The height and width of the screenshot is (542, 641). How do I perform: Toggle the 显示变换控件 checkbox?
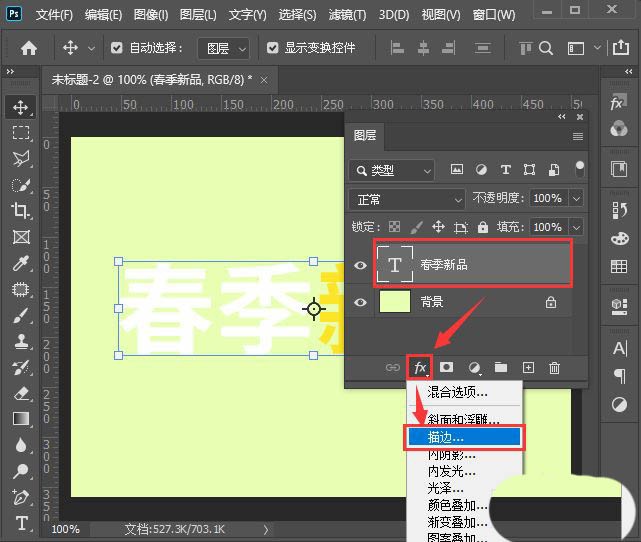(273, 48)
